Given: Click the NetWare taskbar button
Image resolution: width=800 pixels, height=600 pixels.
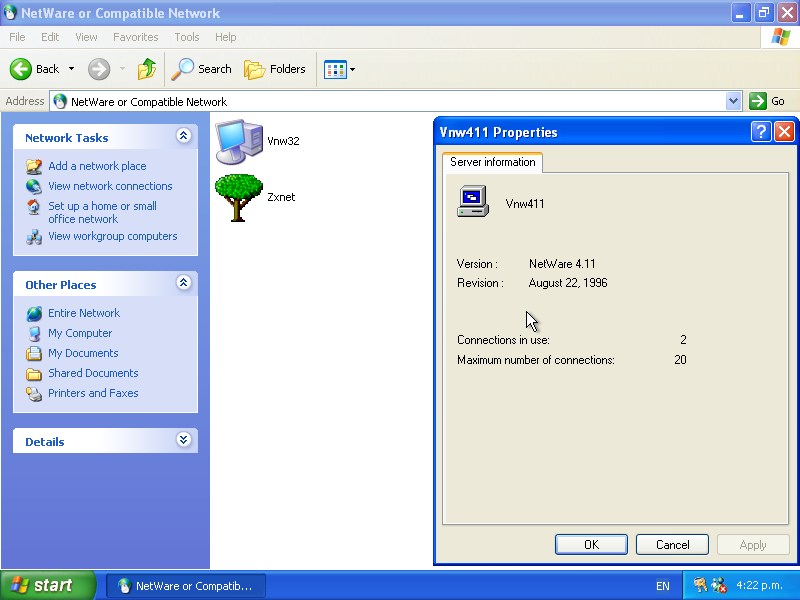Looking at the screenshot, I should point(186,586).
